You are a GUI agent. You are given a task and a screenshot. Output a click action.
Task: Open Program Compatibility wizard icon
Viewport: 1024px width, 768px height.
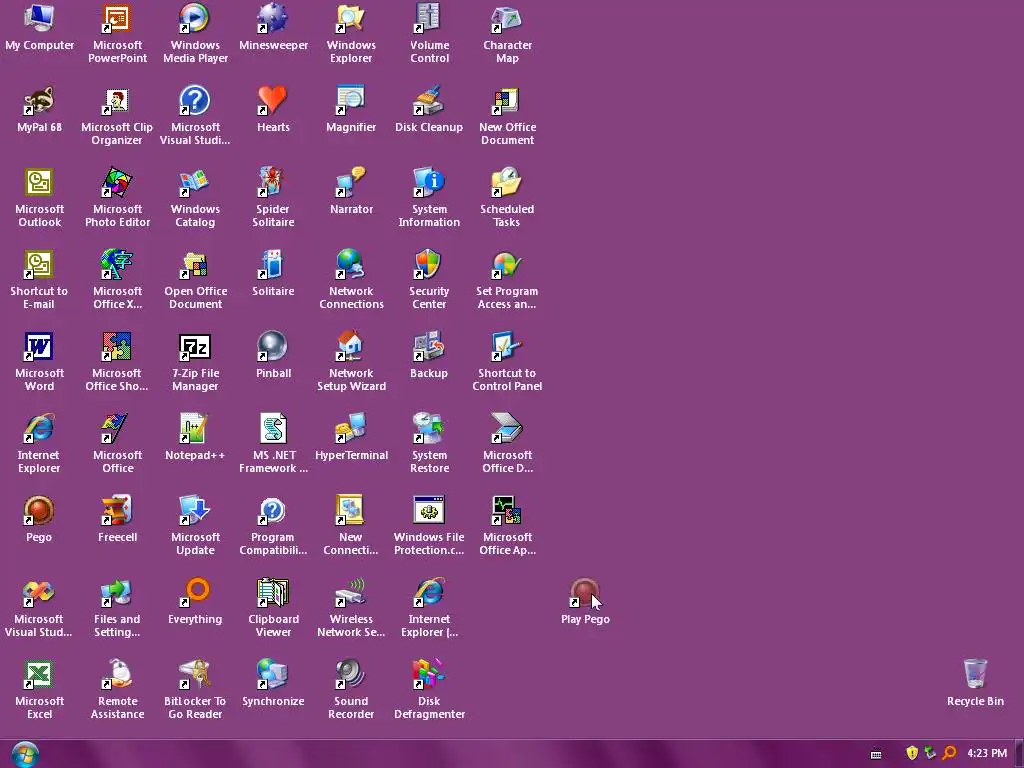click(x=273, y=510)
